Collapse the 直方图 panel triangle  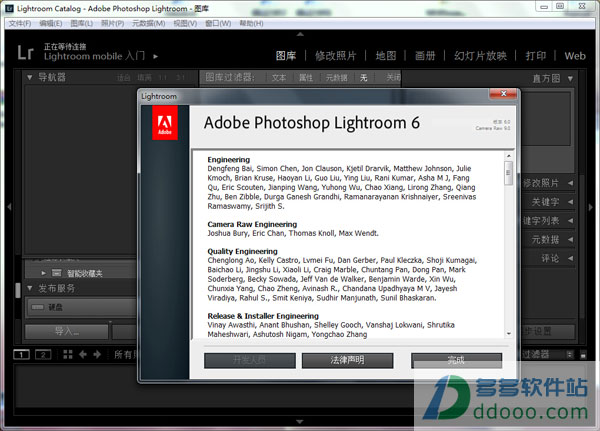click(x=570, y=78)
